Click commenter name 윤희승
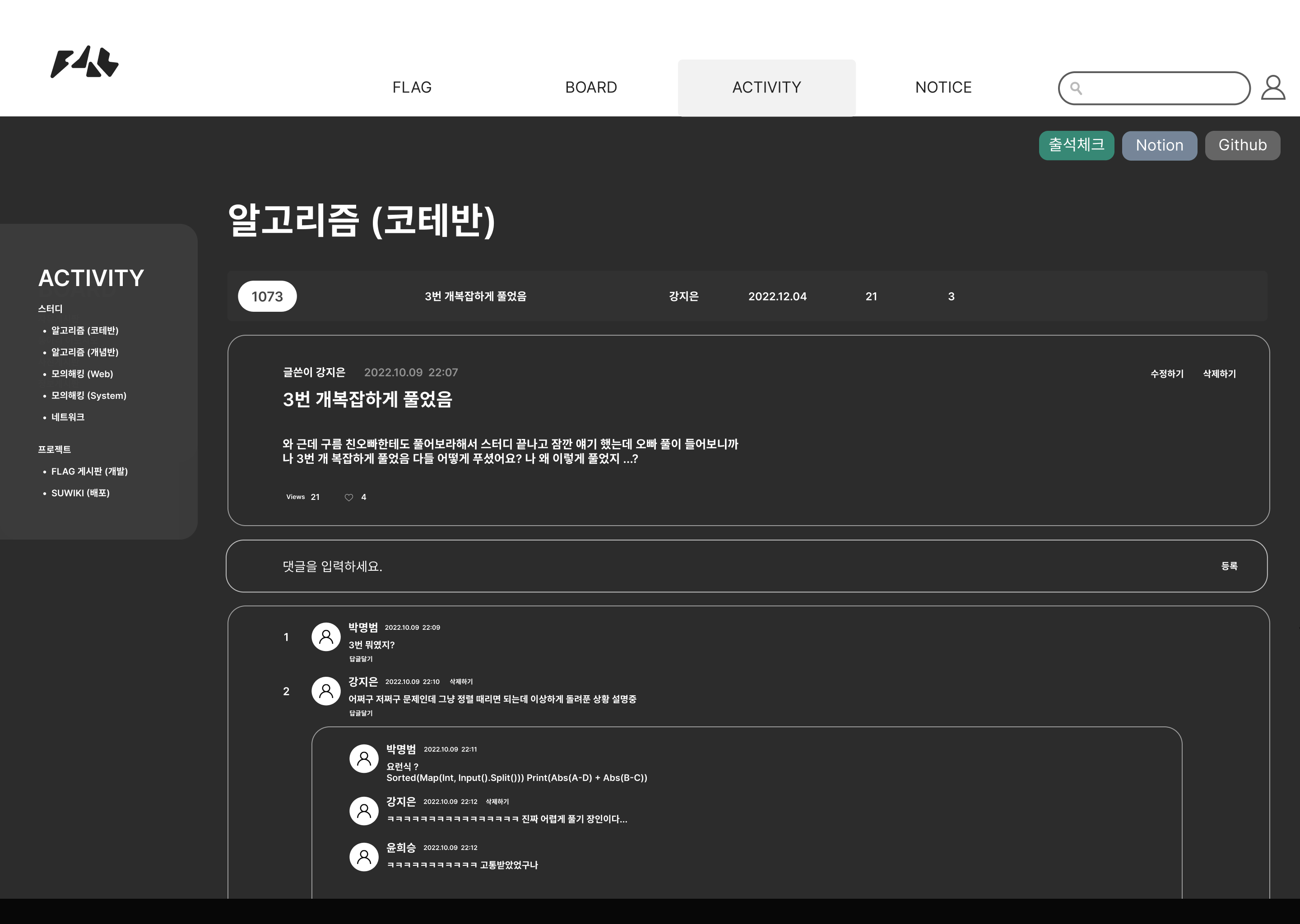This screenshot has height=924, width=1300. 401,848
